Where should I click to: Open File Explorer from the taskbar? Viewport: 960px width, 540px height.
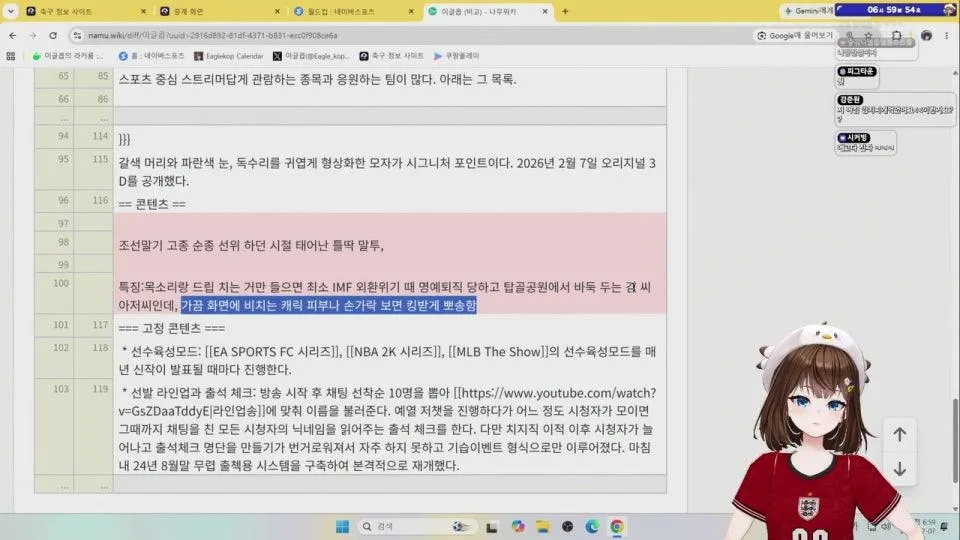tap(542, 527)
